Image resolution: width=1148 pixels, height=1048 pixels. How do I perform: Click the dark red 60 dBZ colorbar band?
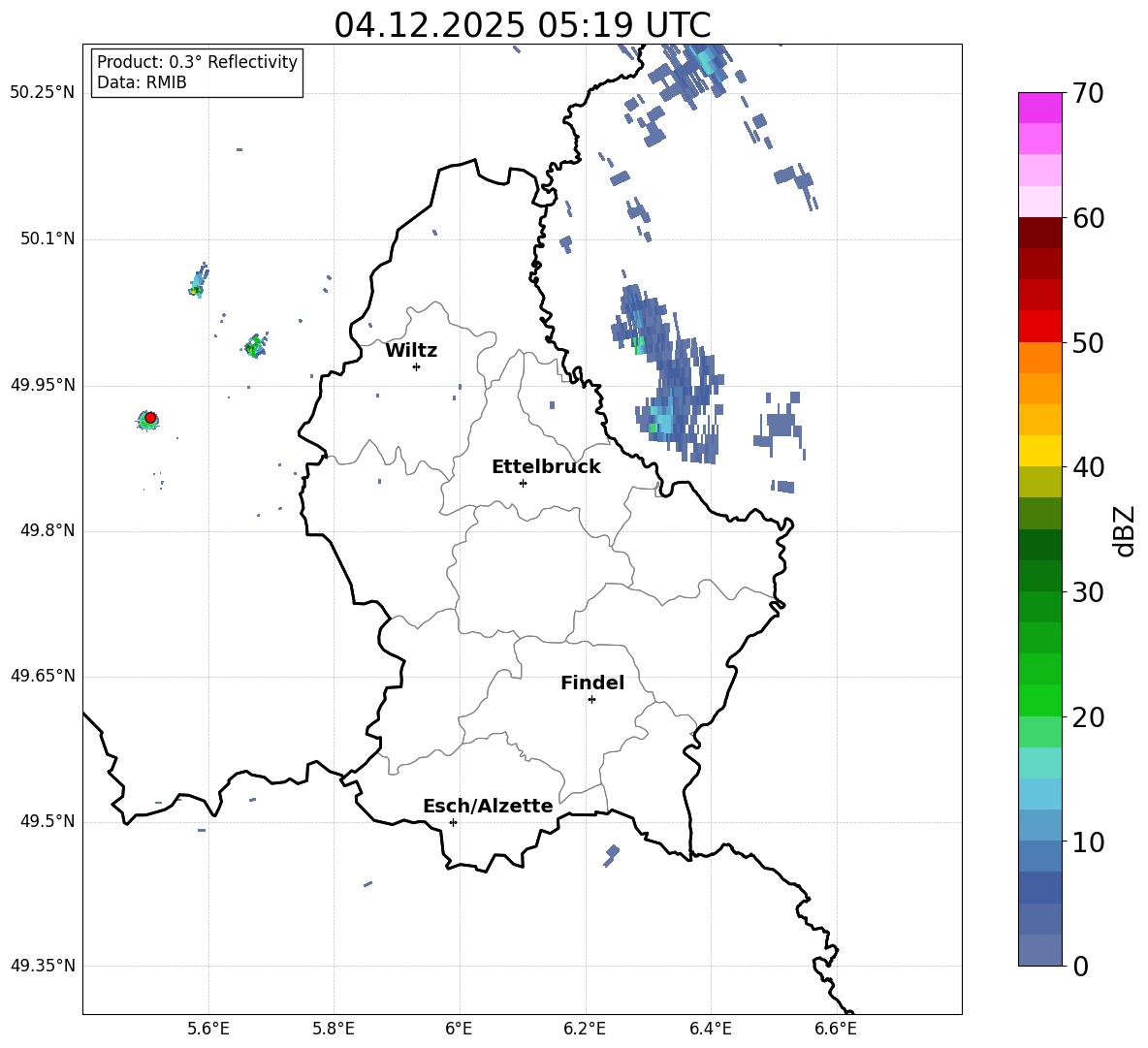click(x=1039, y=233)
